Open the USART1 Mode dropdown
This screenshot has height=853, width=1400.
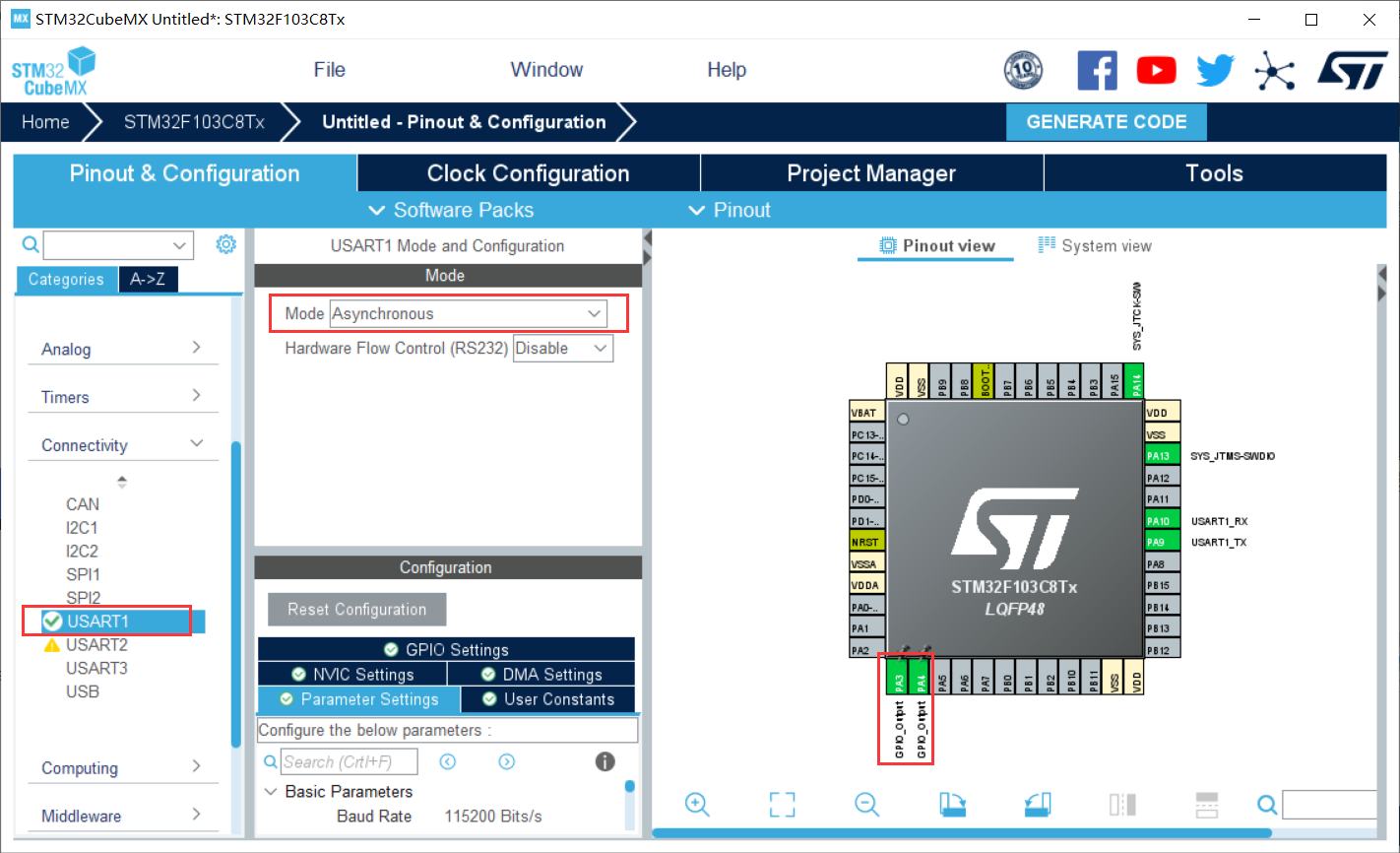point(468,314)
